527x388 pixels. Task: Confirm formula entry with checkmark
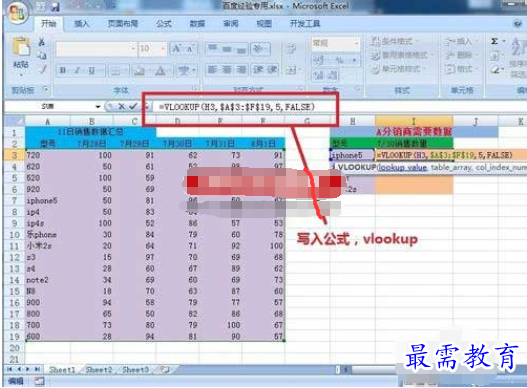133,107
